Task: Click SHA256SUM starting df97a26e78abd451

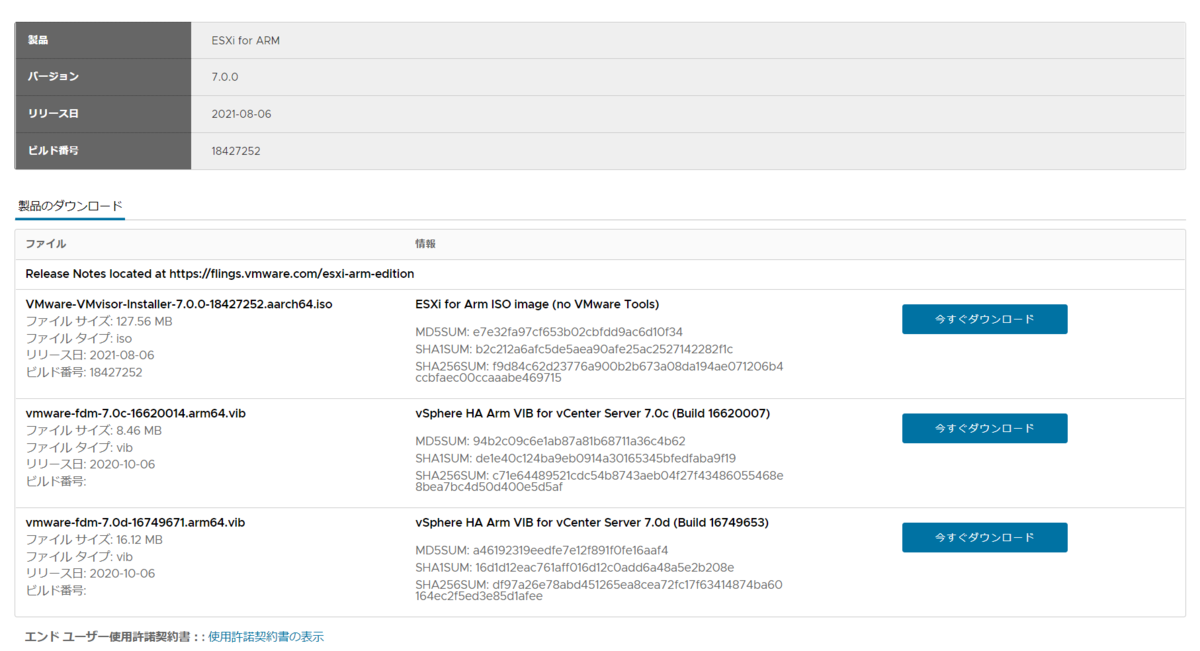Action: [x=599, y=590]
